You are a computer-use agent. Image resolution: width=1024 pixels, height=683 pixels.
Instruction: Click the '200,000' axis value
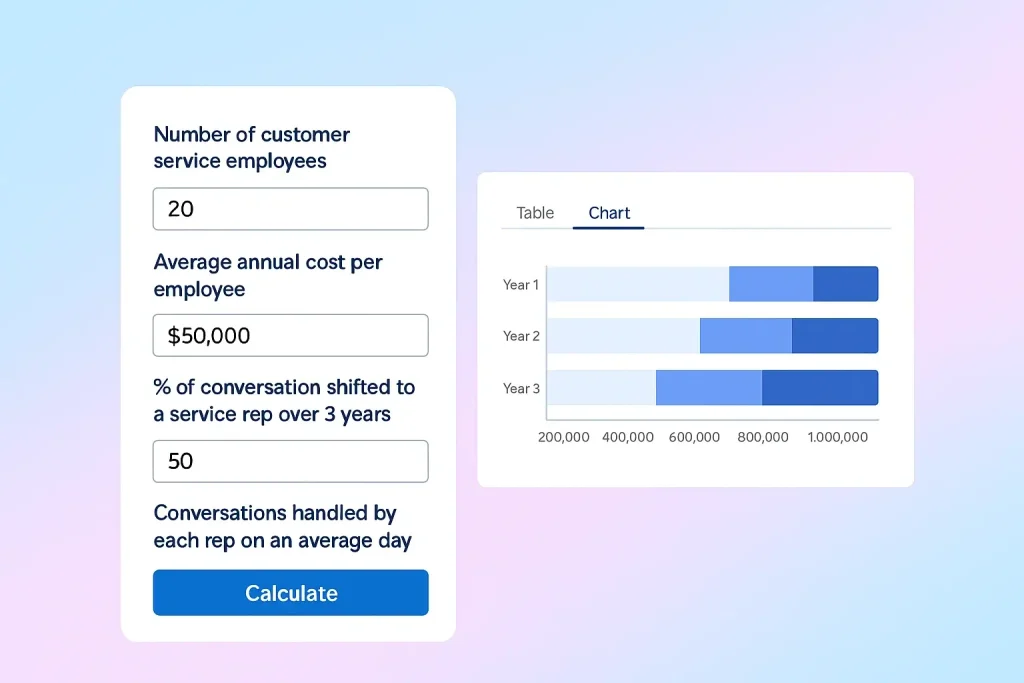pos(564,437)
